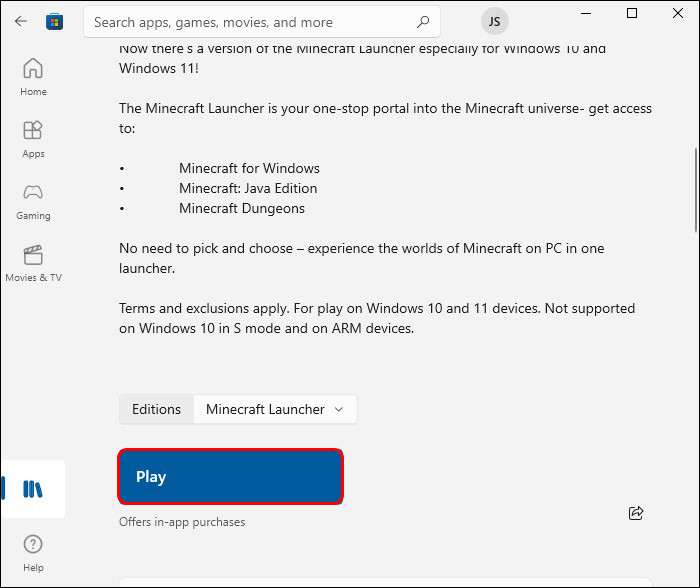Click the search apps input field

pyautogui.click(x=250, y=21)
